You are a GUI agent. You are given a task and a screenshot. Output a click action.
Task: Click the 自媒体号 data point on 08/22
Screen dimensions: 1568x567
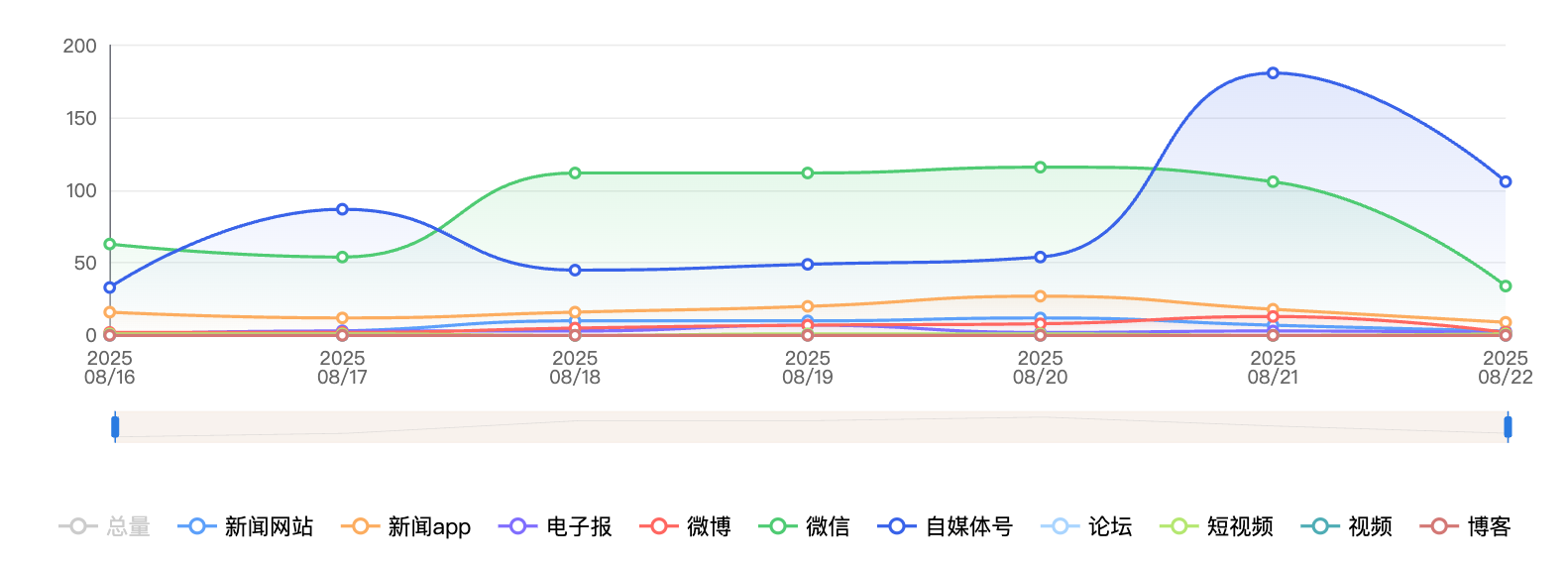1506,181
